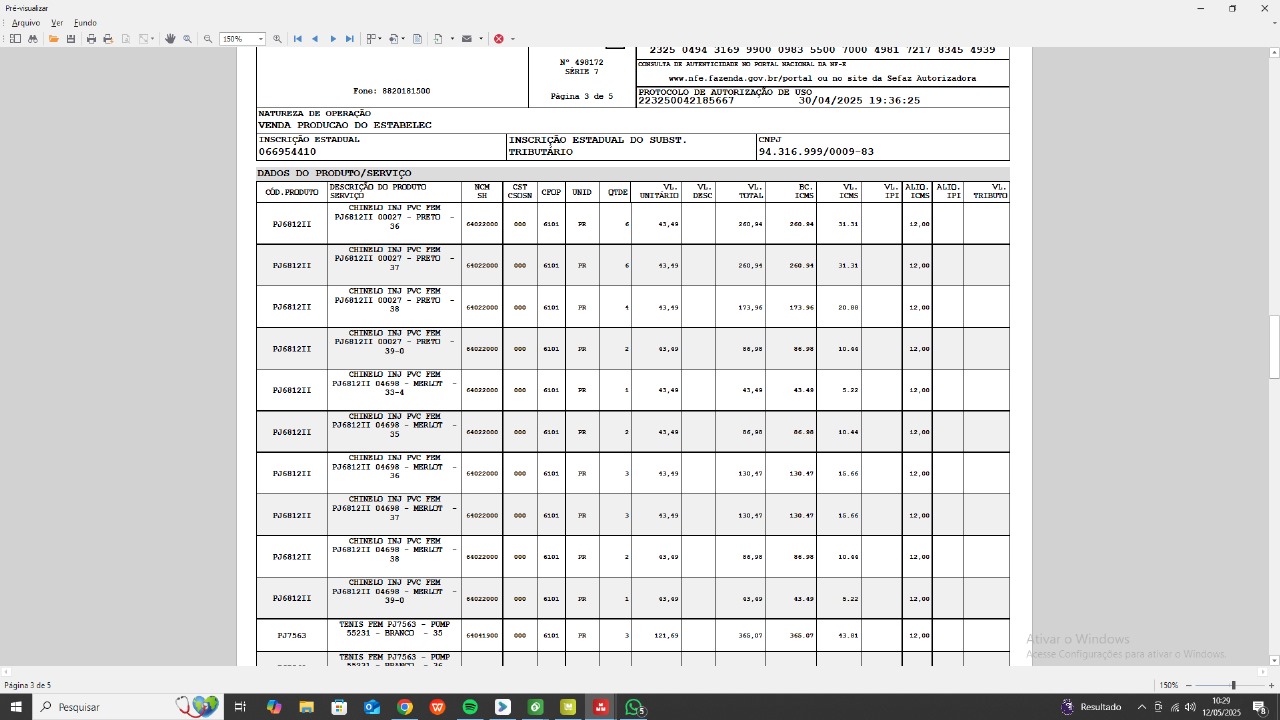This screenshot has height=720, width=1280.
Task: Click the red close preview icon
Action: point(499,39)
